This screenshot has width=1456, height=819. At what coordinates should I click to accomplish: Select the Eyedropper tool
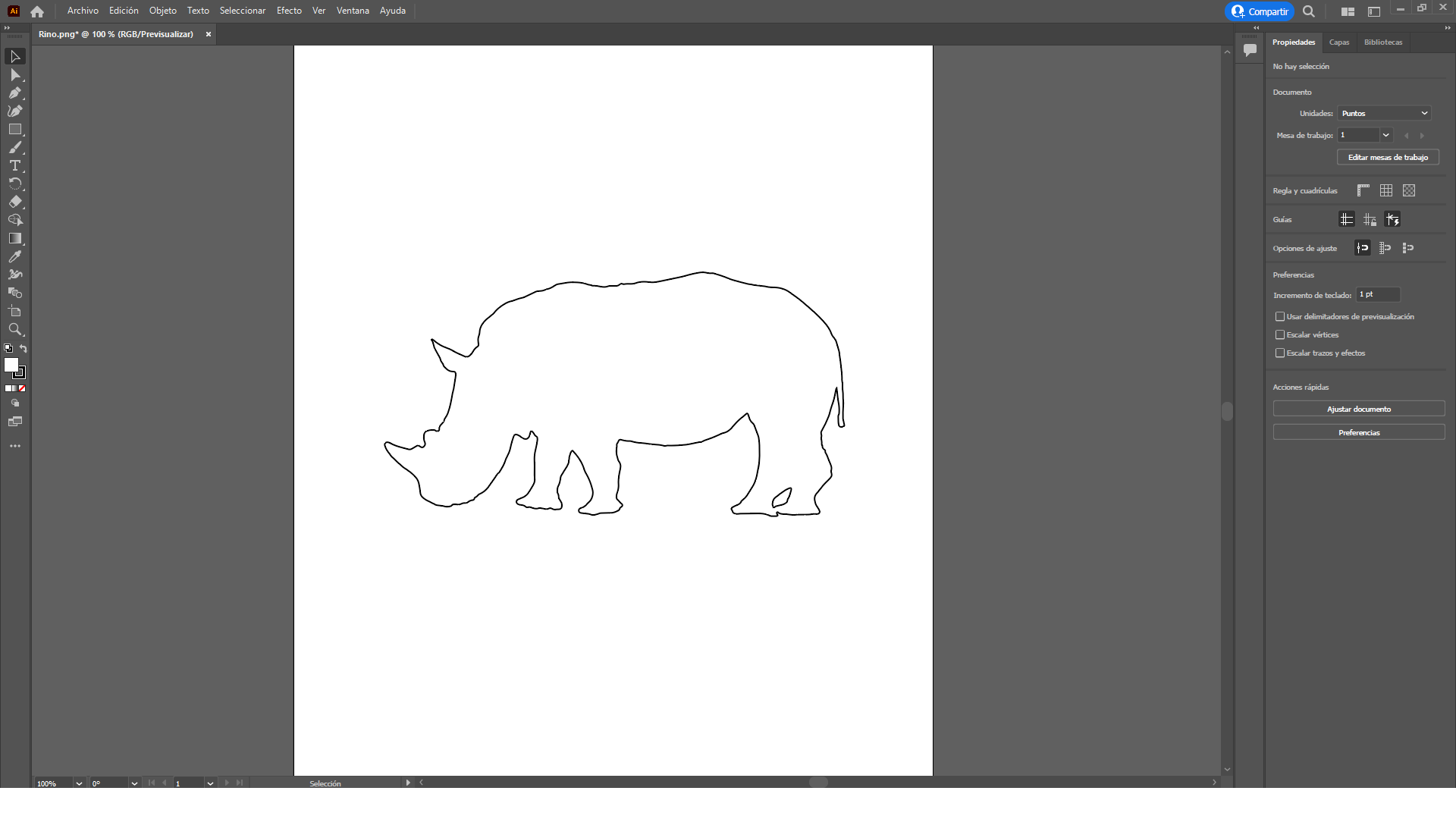(14, 257)
